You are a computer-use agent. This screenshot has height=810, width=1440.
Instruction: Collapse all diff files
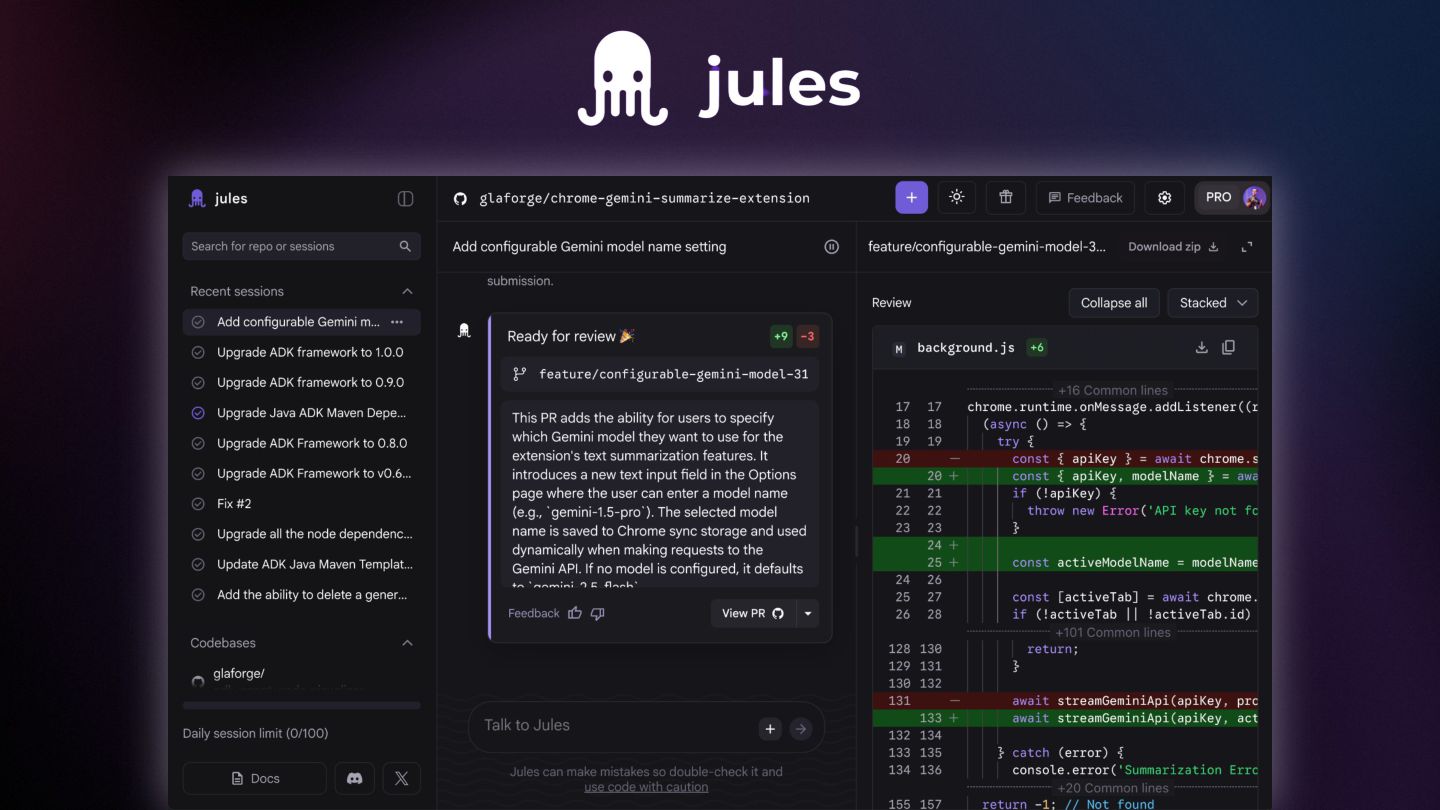[1114, 303]
